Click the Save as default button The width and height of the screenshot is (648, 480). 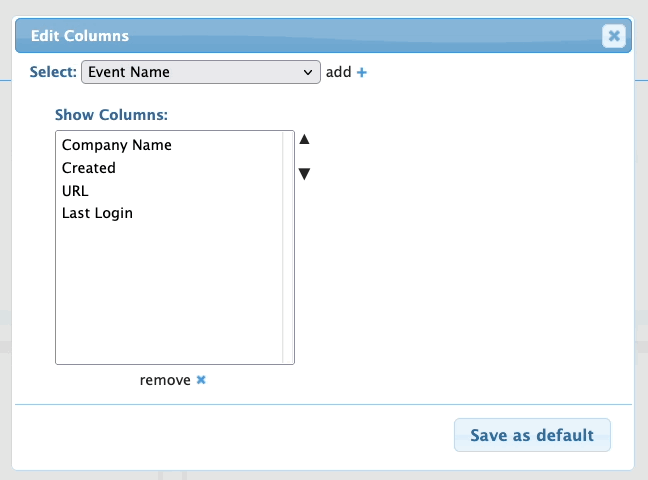532,435
